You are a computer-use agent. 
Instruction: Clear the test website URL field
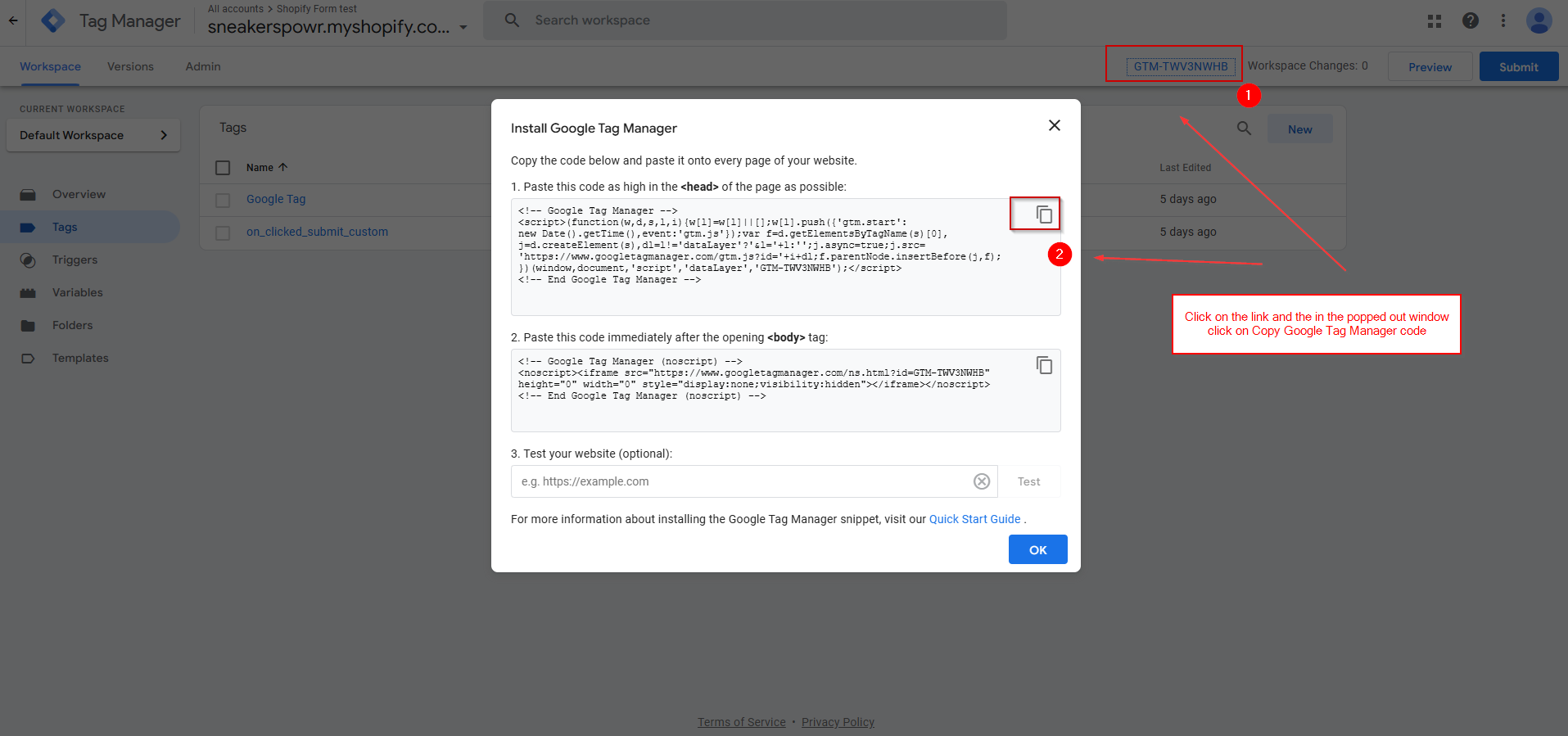[982, 481]
